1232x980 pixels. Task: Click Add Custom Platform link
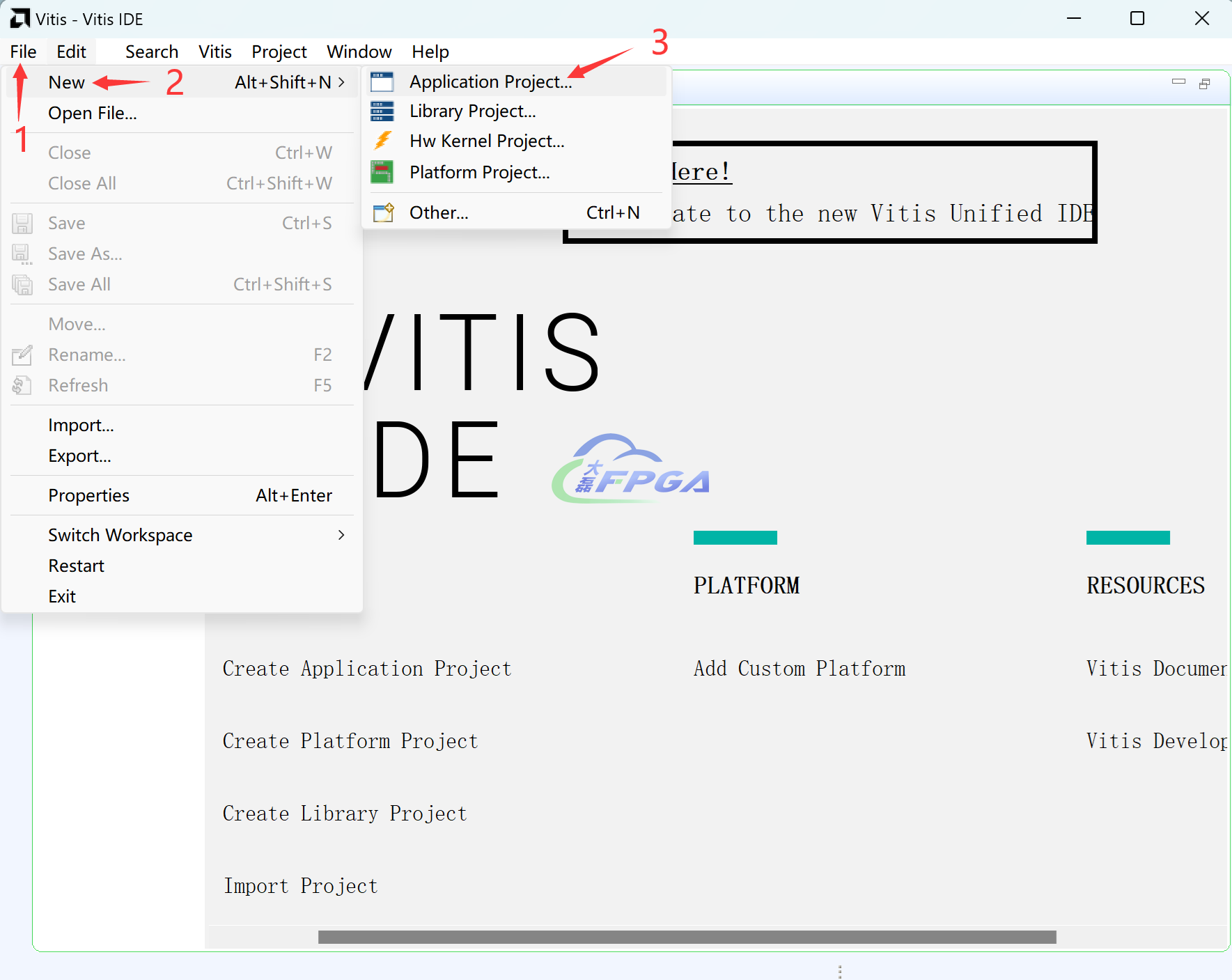pos(800,669)
